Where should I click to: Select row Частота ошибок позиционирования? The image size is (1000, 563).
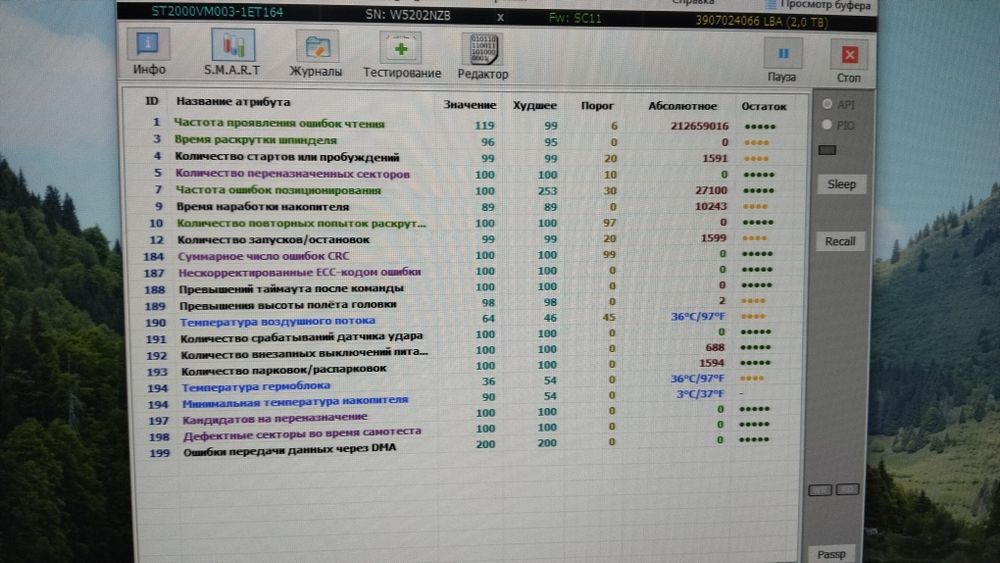[464, 190]
